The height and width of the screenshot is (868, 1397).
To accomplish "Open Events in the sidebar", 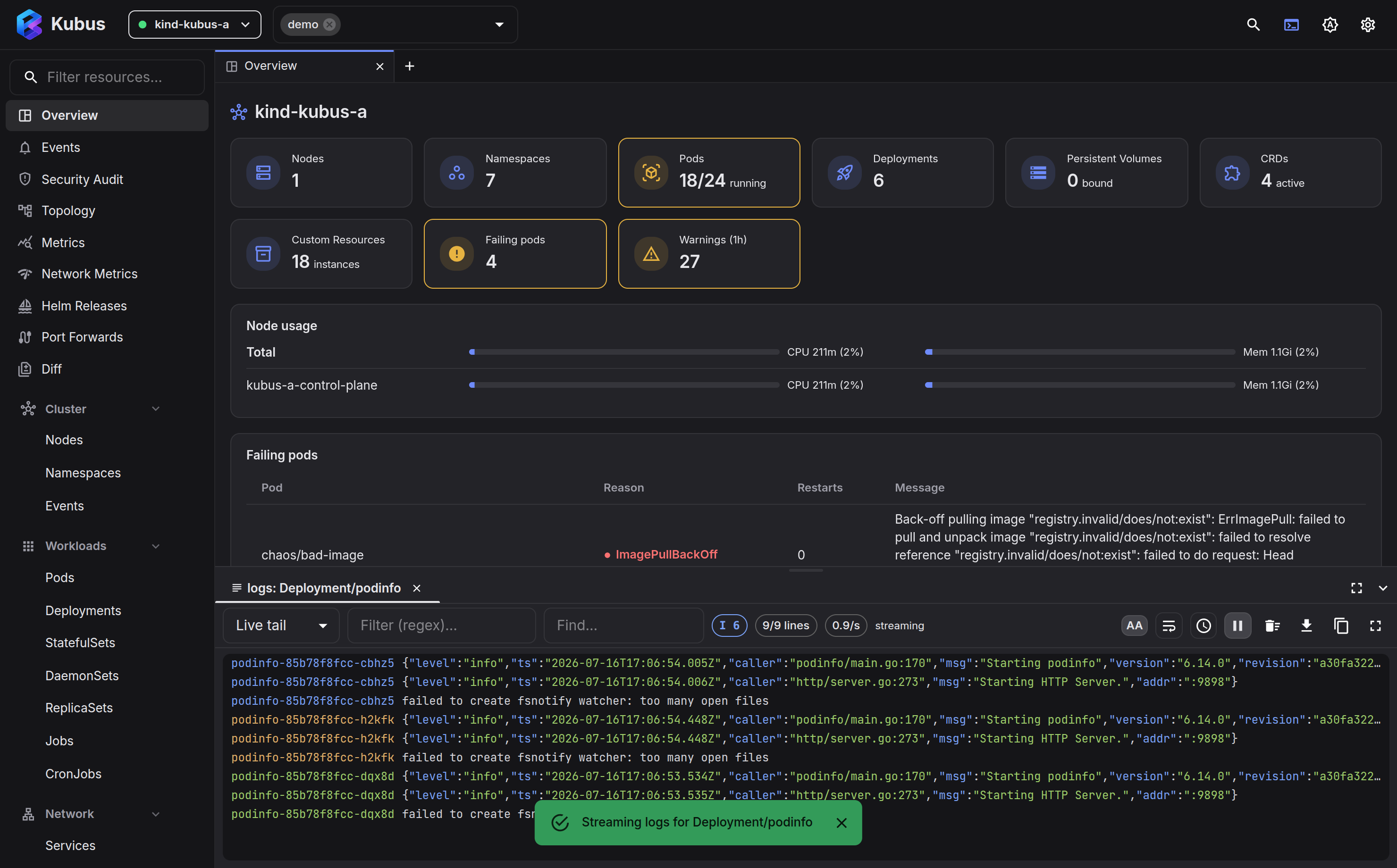I will (108, 148).
